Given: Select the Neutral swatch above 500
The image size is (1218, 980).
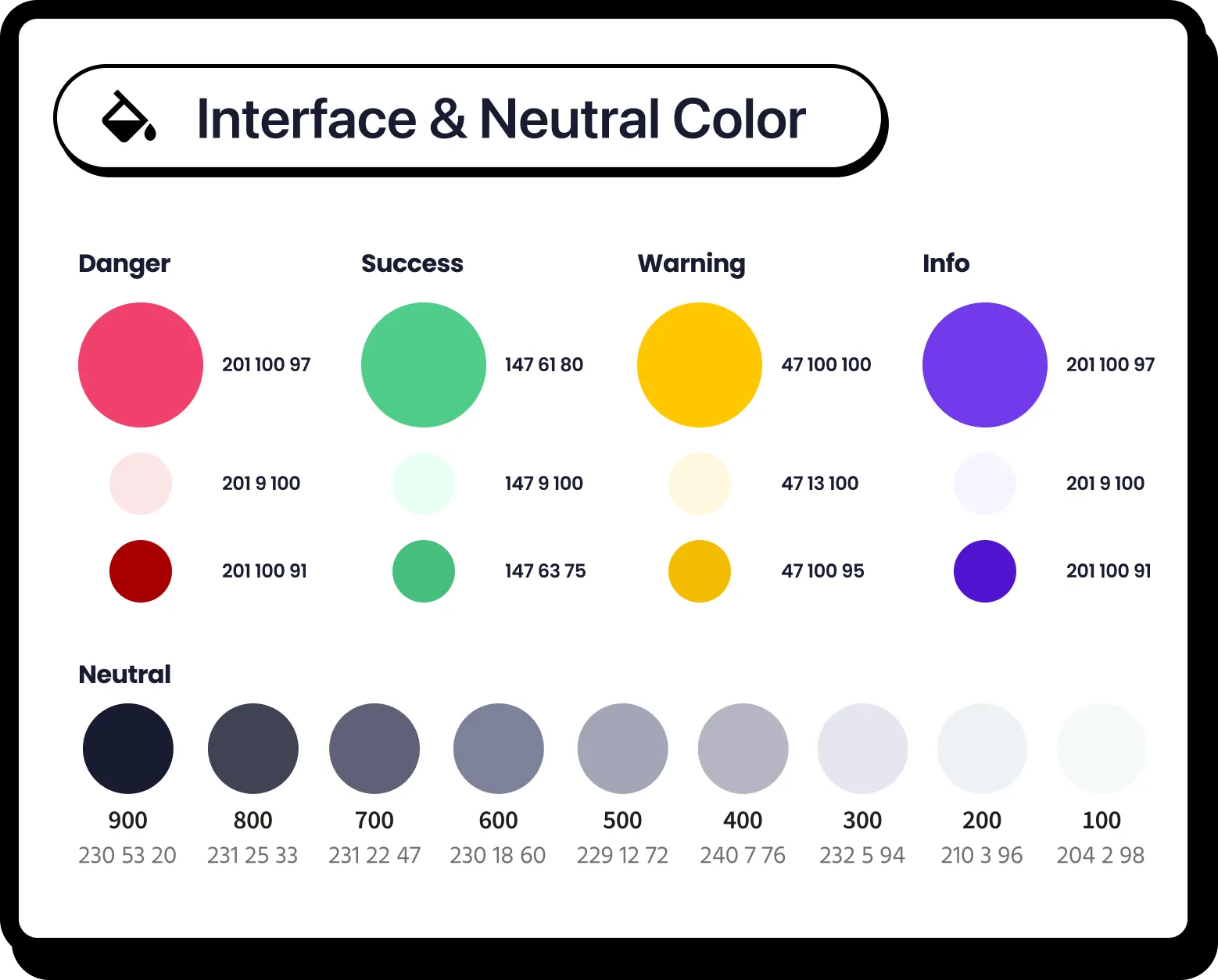Looking at the screenshot, I should [x=623, y=749].
